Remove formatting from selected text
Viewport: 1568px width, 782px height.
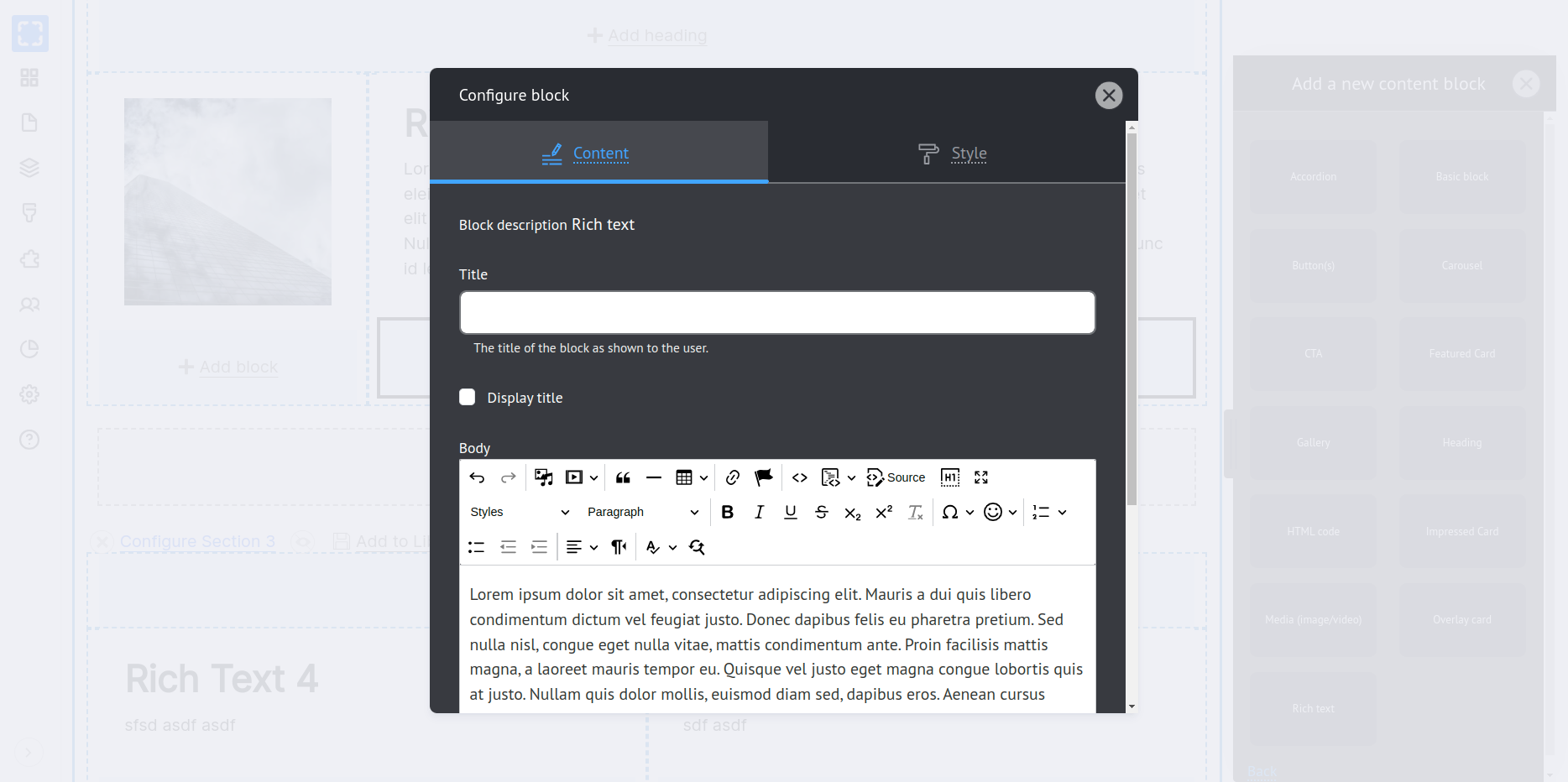click(x=916, y=512)
